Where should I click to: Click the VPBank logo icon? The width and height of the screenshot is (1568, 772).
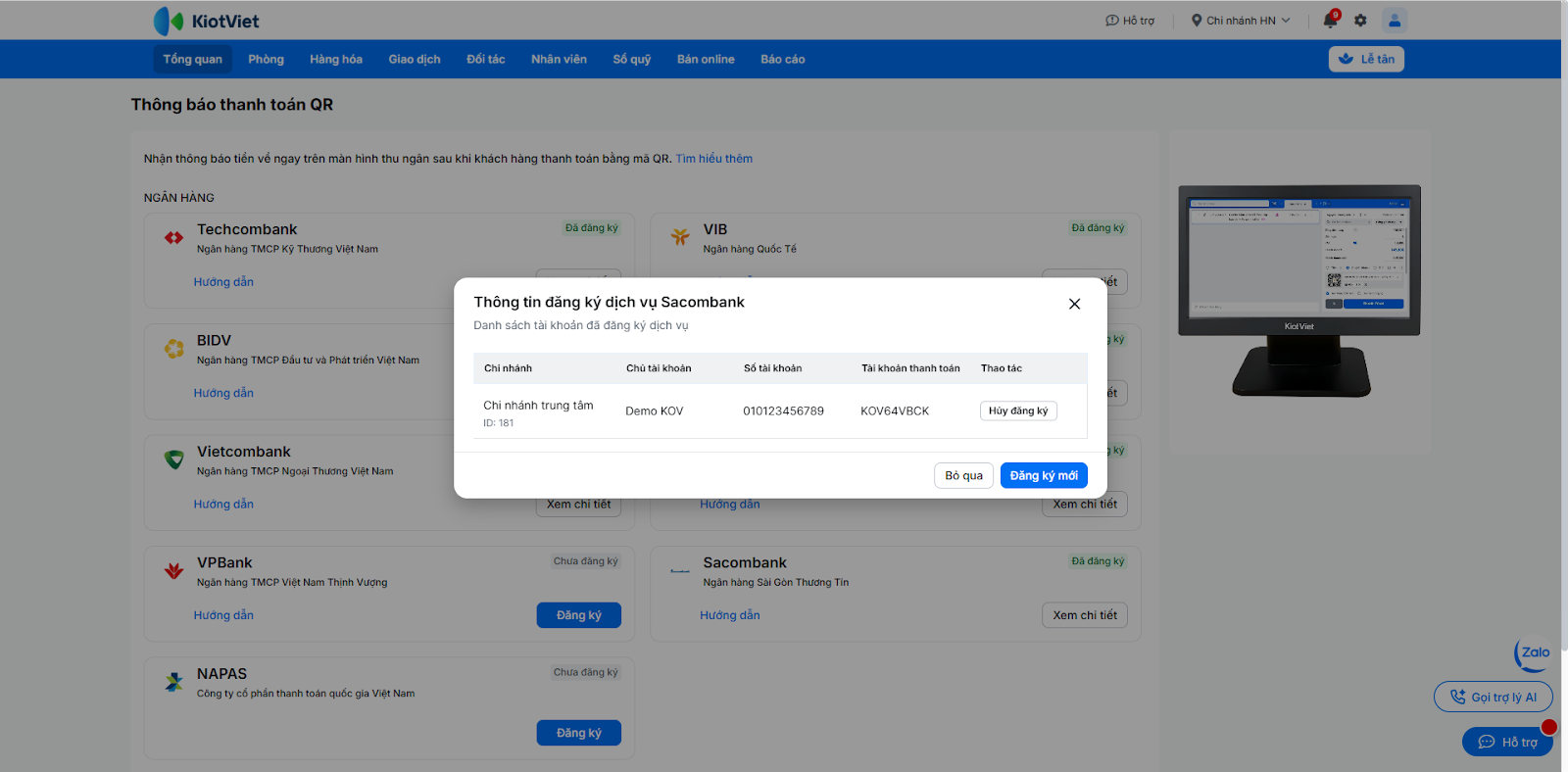coord(173,570)
